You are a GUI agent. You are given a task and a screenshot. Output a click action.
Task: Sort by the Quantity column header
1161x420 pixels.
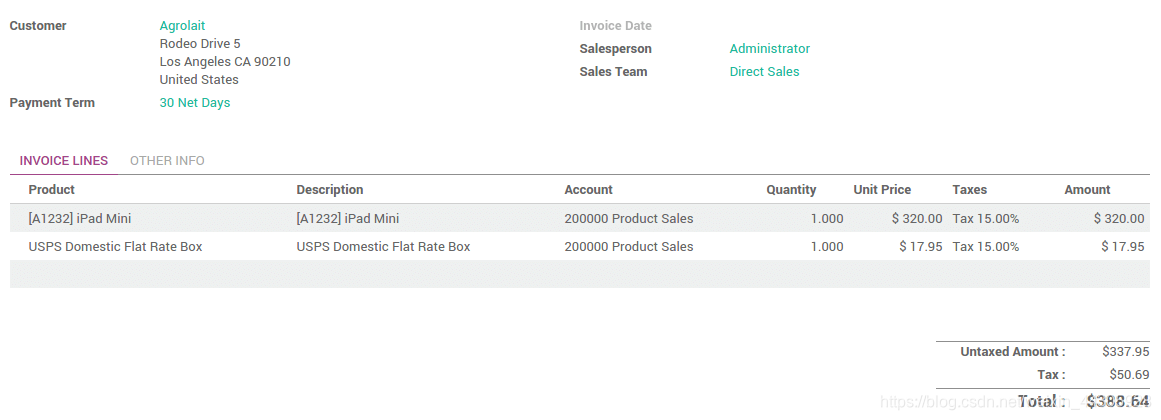(791, 190)
